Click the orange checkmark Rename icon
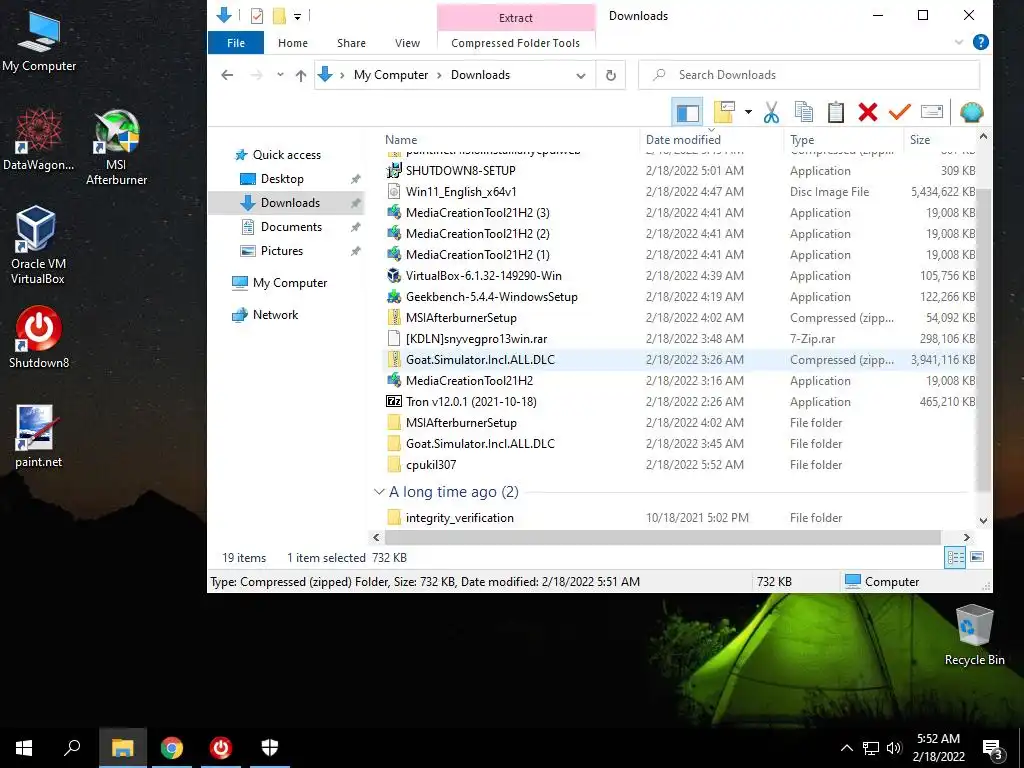 [899, 112]
